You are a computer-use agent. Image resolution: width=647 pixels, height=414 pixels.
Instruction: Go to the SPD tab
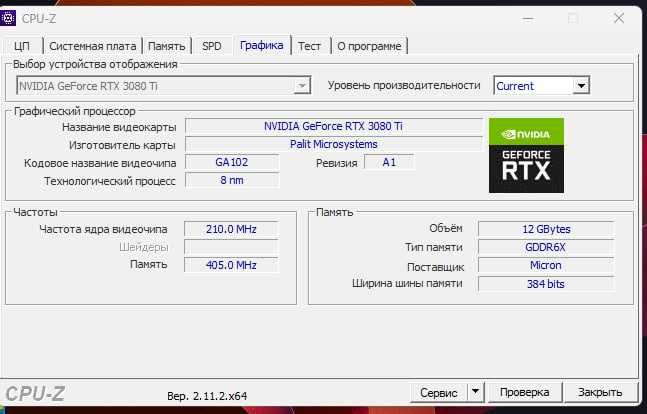click(212, 46)
